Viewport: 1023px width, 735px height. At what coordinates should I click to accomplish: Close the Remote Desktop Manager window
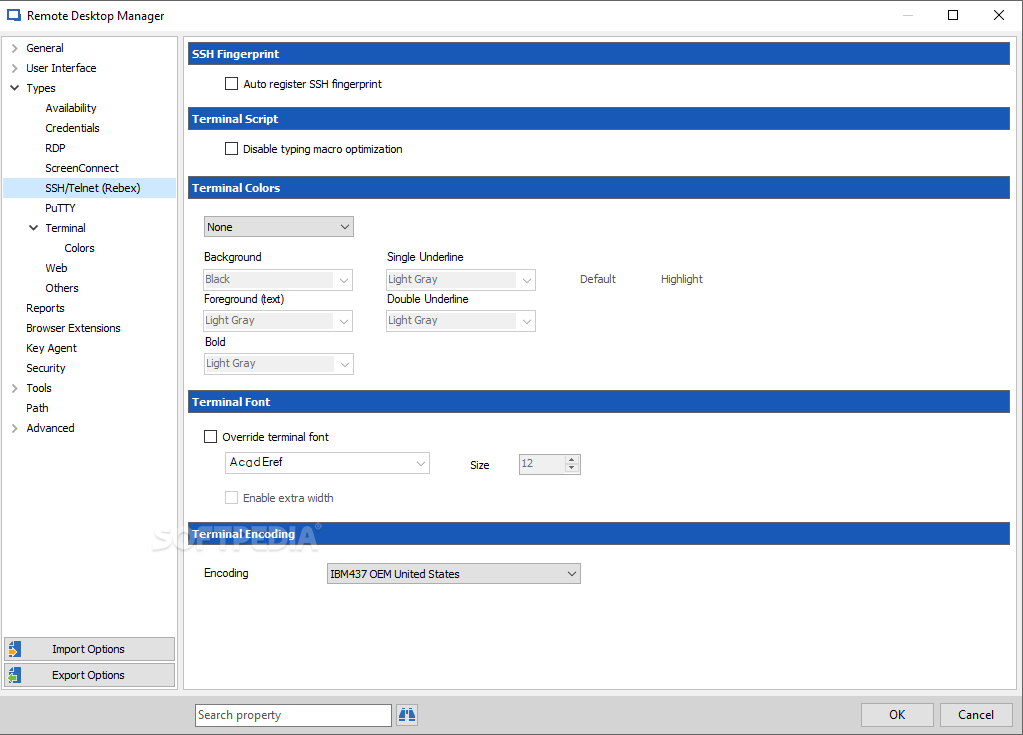(x=999, y=15)
